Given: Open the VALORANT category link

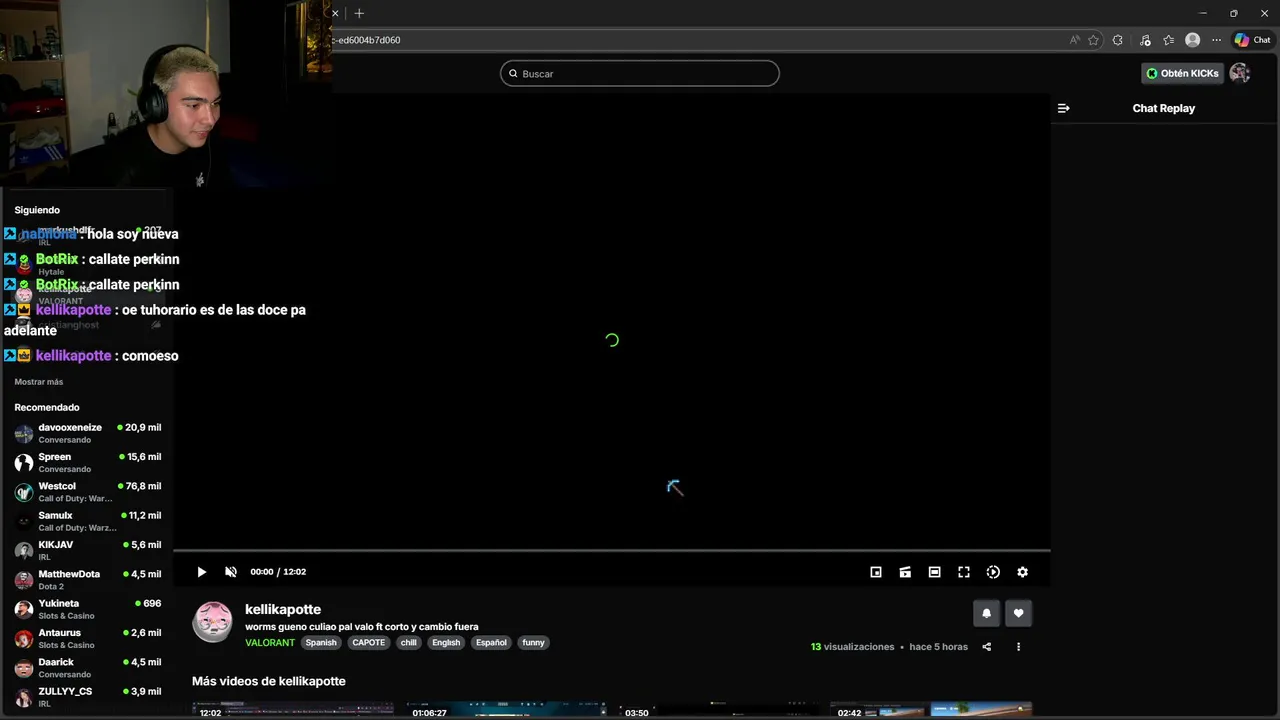Looking at the screenshot, I should pos(270,643).
